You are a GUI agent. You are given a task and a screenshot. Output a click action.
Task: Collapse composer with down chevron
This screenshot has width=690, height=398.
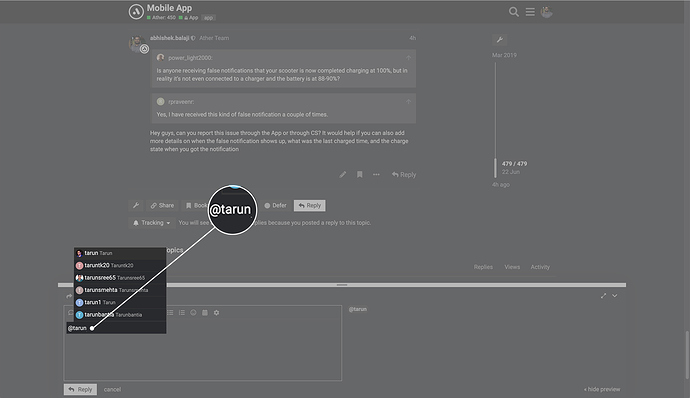pos(615,296)
